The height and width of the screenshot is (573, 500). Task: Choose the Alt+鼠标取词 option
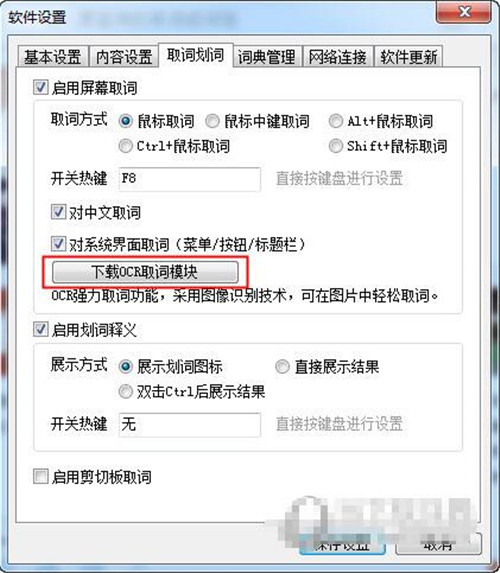[x=336, y=121]
